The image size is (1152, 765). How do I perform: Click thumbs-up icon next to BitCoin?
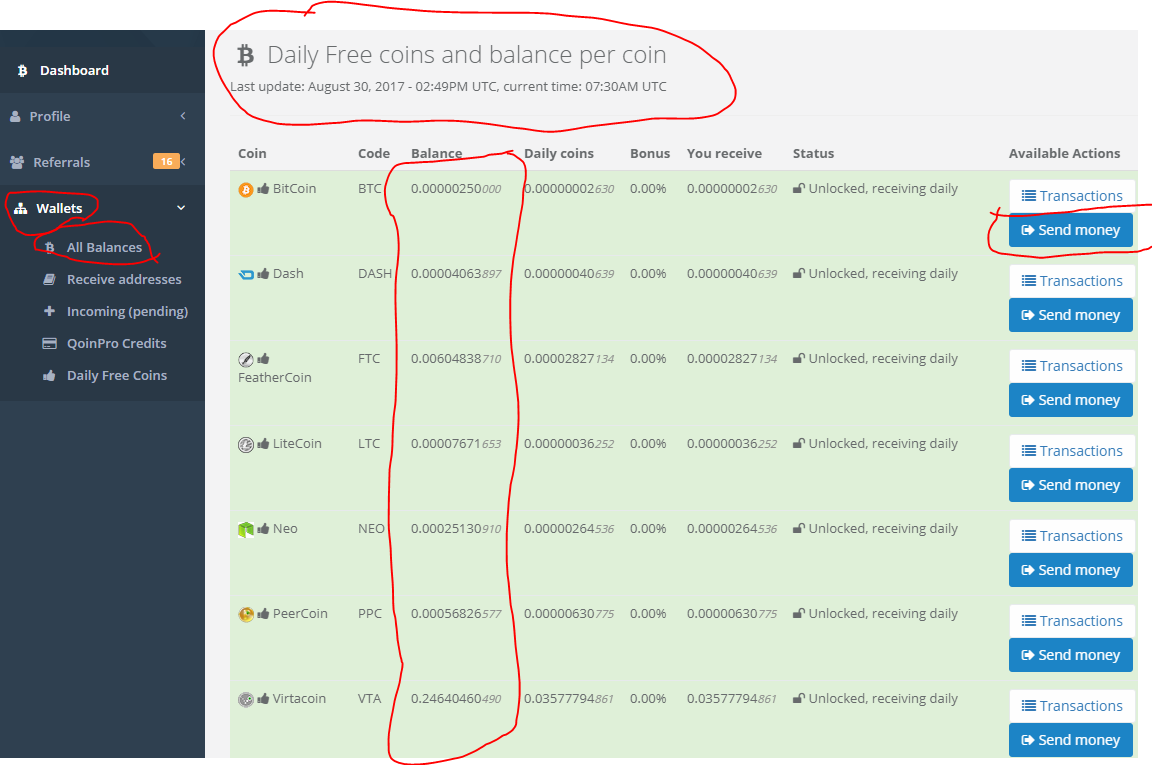pos(263,189)
